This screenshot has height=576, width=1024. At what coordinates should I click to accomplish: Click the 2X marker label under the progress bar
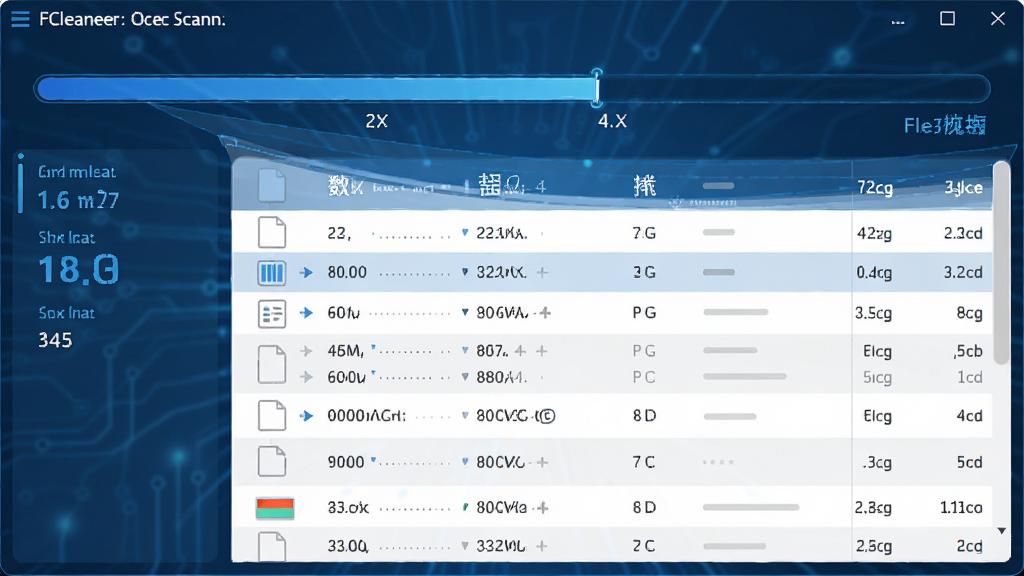point(377,121)
